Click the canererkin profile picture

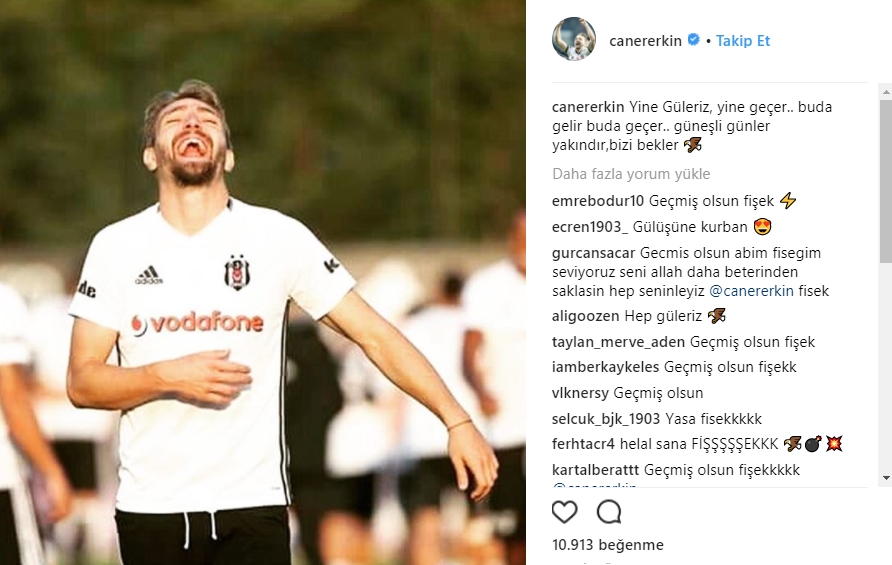coord(573,39)
